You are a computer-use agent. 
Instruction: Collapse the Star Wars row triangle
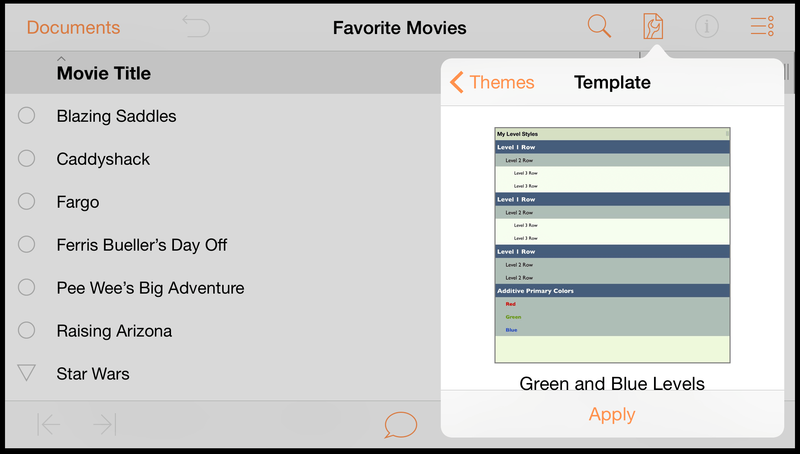27,373
